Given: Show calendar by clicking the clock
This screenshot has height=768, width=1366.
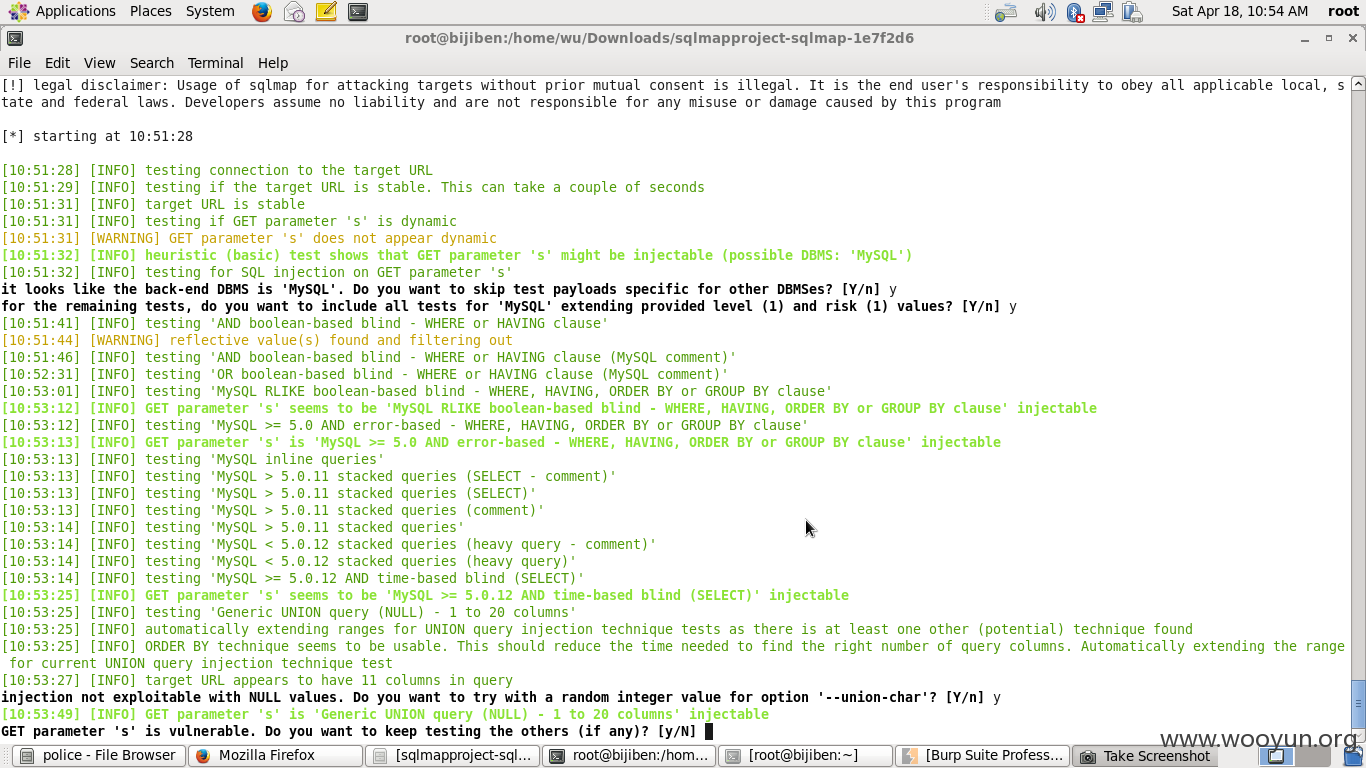Looking at the screenshot, I should 1240,11.
